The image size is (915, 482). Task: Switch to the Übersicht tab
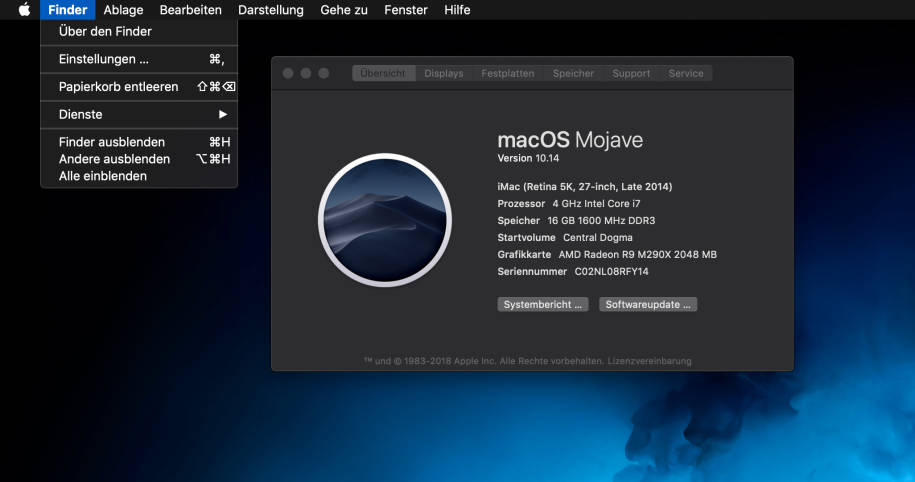click(x=383, y=73)
